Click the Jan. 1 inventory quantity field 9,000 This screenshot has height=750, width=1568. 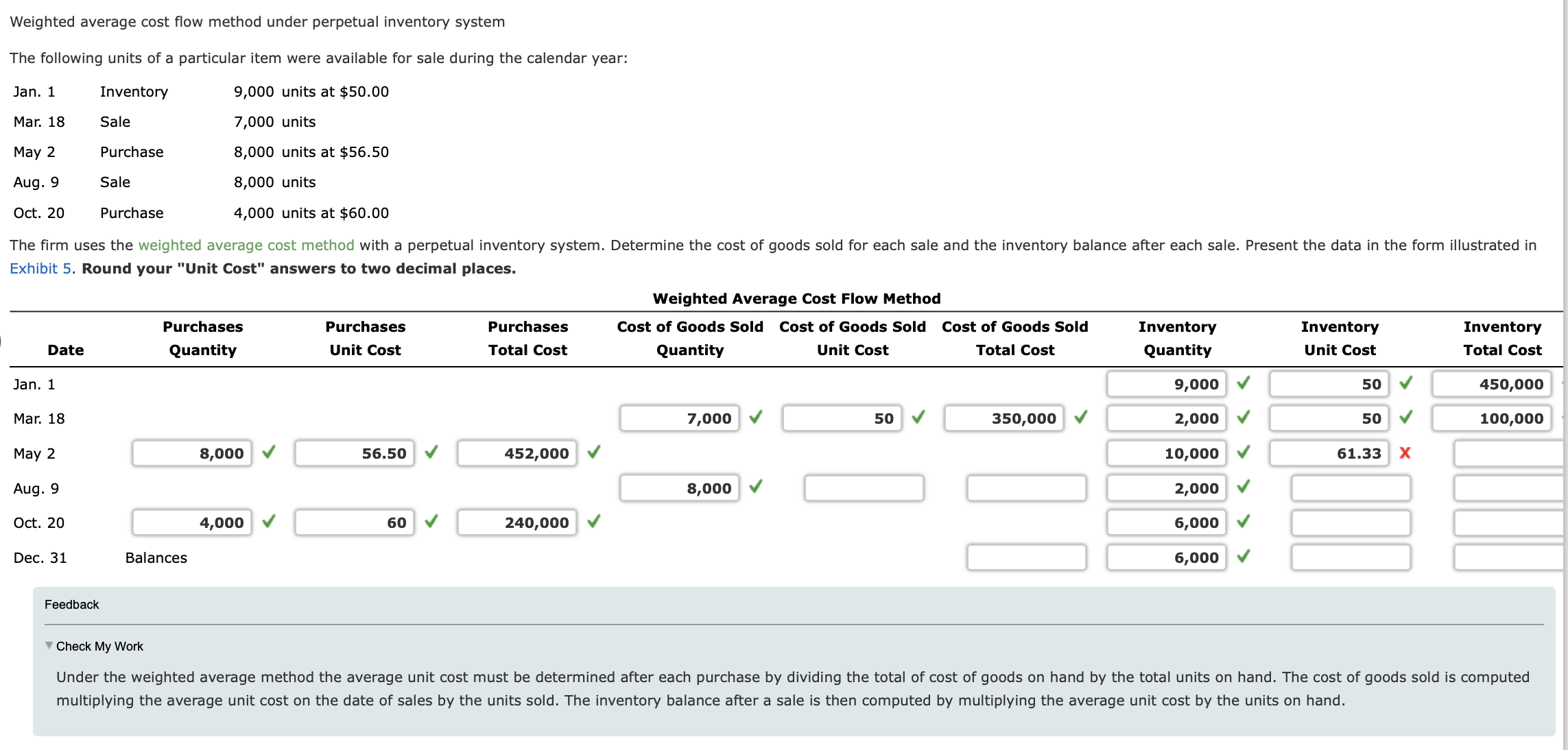tap(1166, 384)
